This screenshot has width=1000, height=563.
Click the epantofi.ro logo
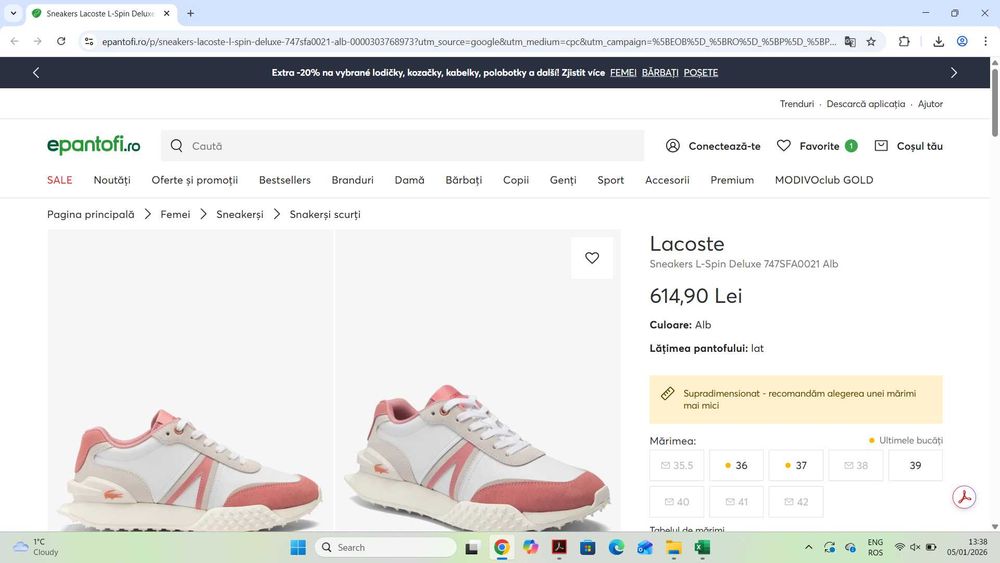[x=94, y=145]
